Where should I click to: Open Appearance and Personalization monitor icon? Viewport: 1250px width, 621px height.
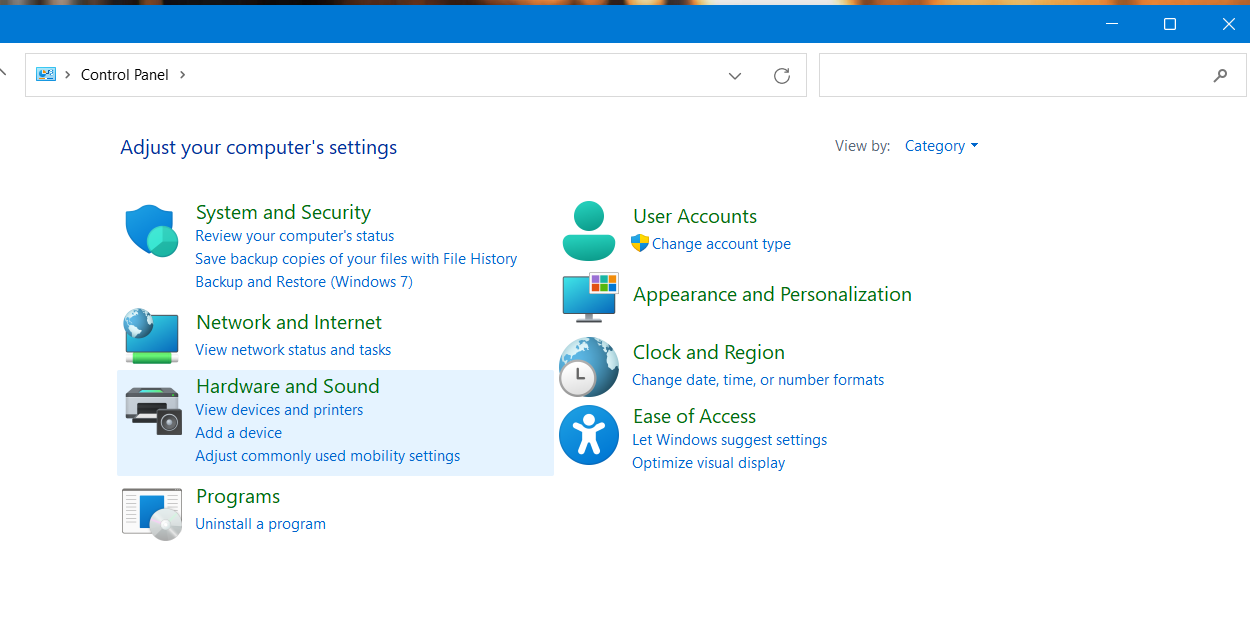[x=589, y=297]
